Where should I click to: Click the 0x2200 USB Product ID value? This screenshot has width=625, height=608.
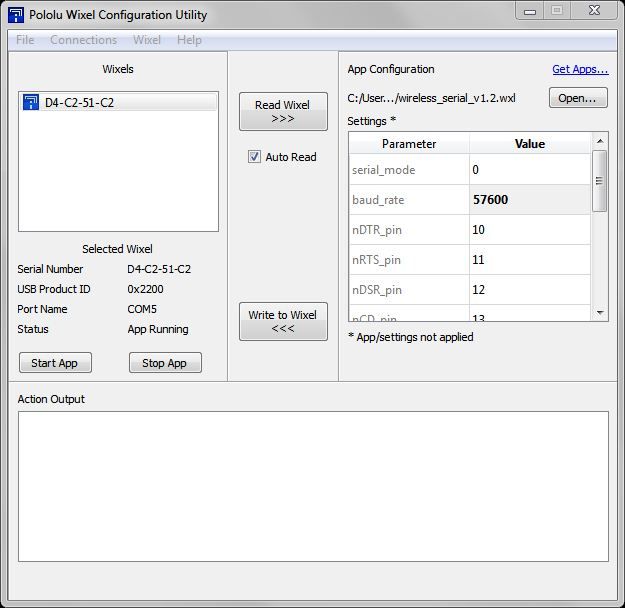point(145,289)
